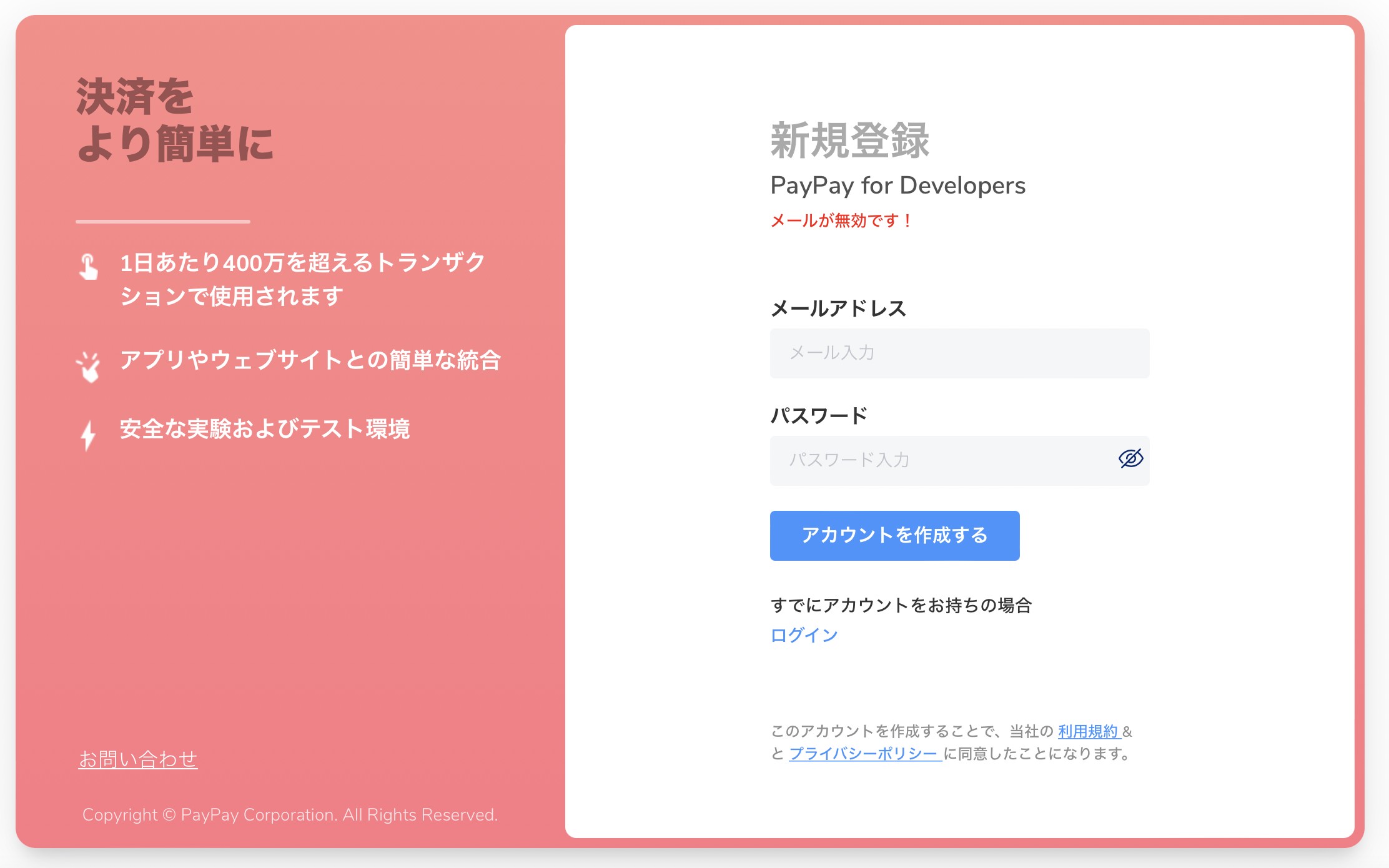Focus the メールアドレス email input field
The height and width of the screenshot is (868, 1389).
(959, 353)
